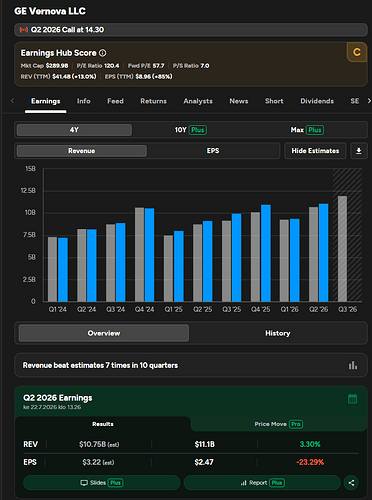Click the Fwd P/E 57.7 value
372x500 pixels.
pyautogui.click(x=158, y=66)
